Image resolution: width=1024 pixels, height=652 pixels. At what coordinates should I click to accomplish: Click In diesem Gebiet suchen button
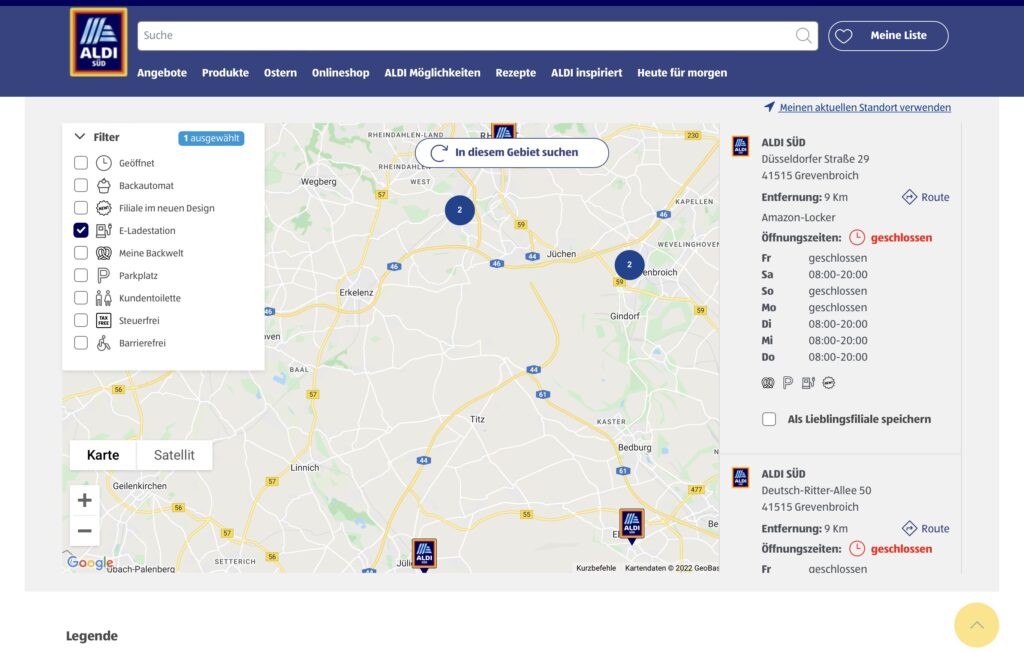(x=512, y=153)
